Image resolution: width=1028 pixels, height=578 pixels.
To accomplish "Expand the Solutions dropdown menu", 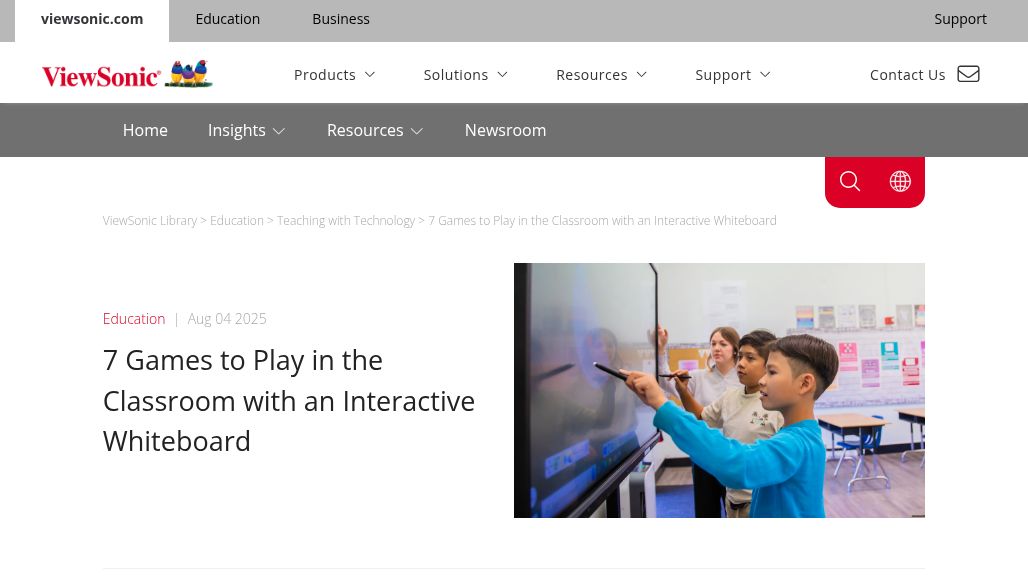I will (465, 75).
